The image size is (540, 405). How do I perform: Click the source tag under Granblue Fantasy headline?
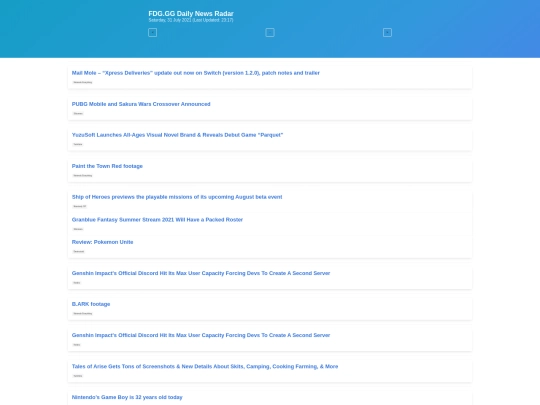coord(78,229)
